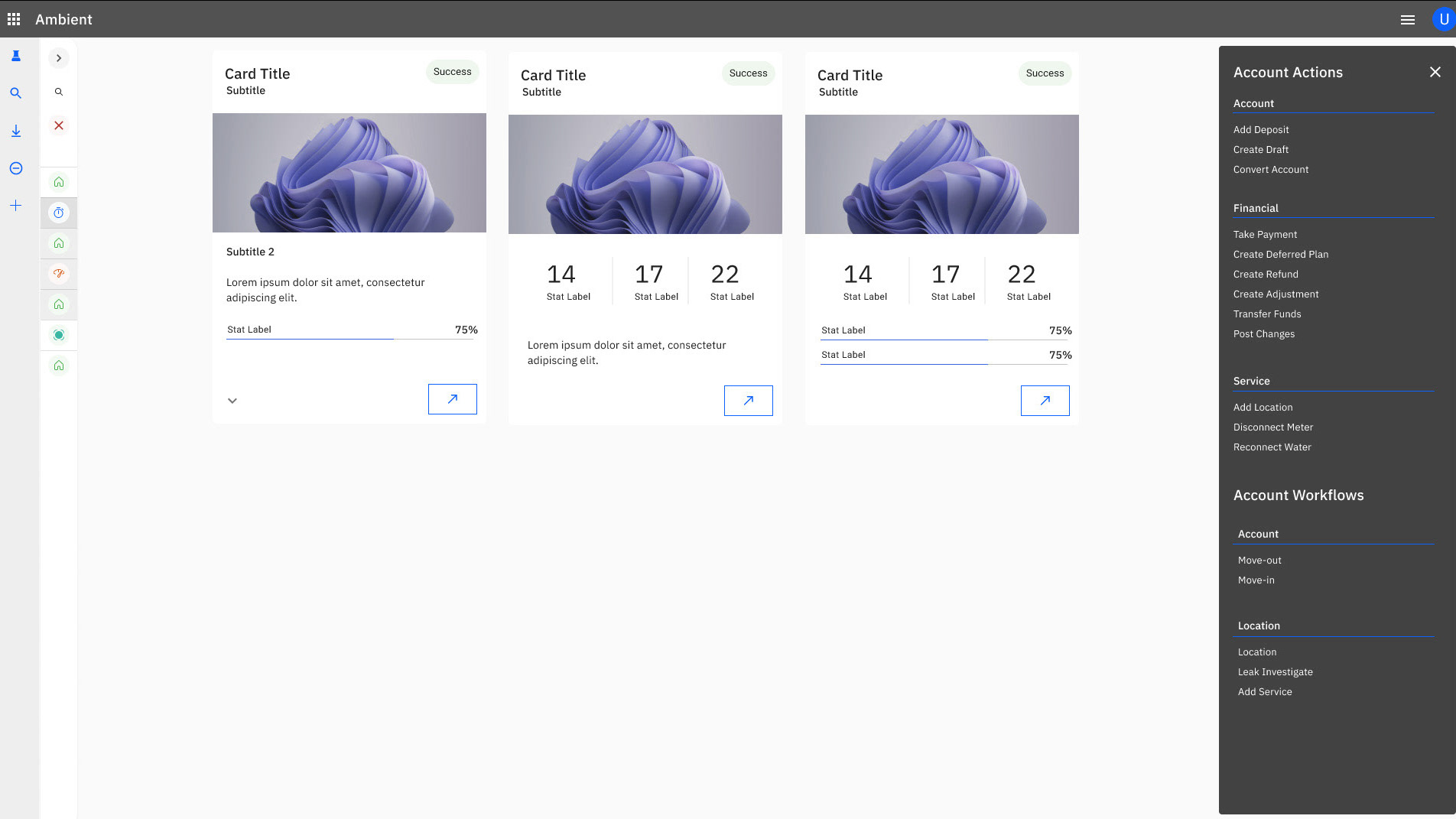
Task: Click Add Deposit action
Action: click(1261, 130)
